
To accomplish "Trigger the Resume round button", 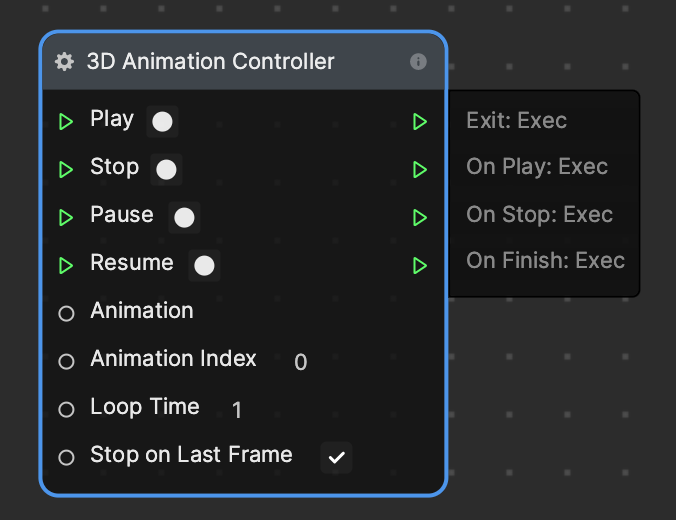I will pos(204,265).
